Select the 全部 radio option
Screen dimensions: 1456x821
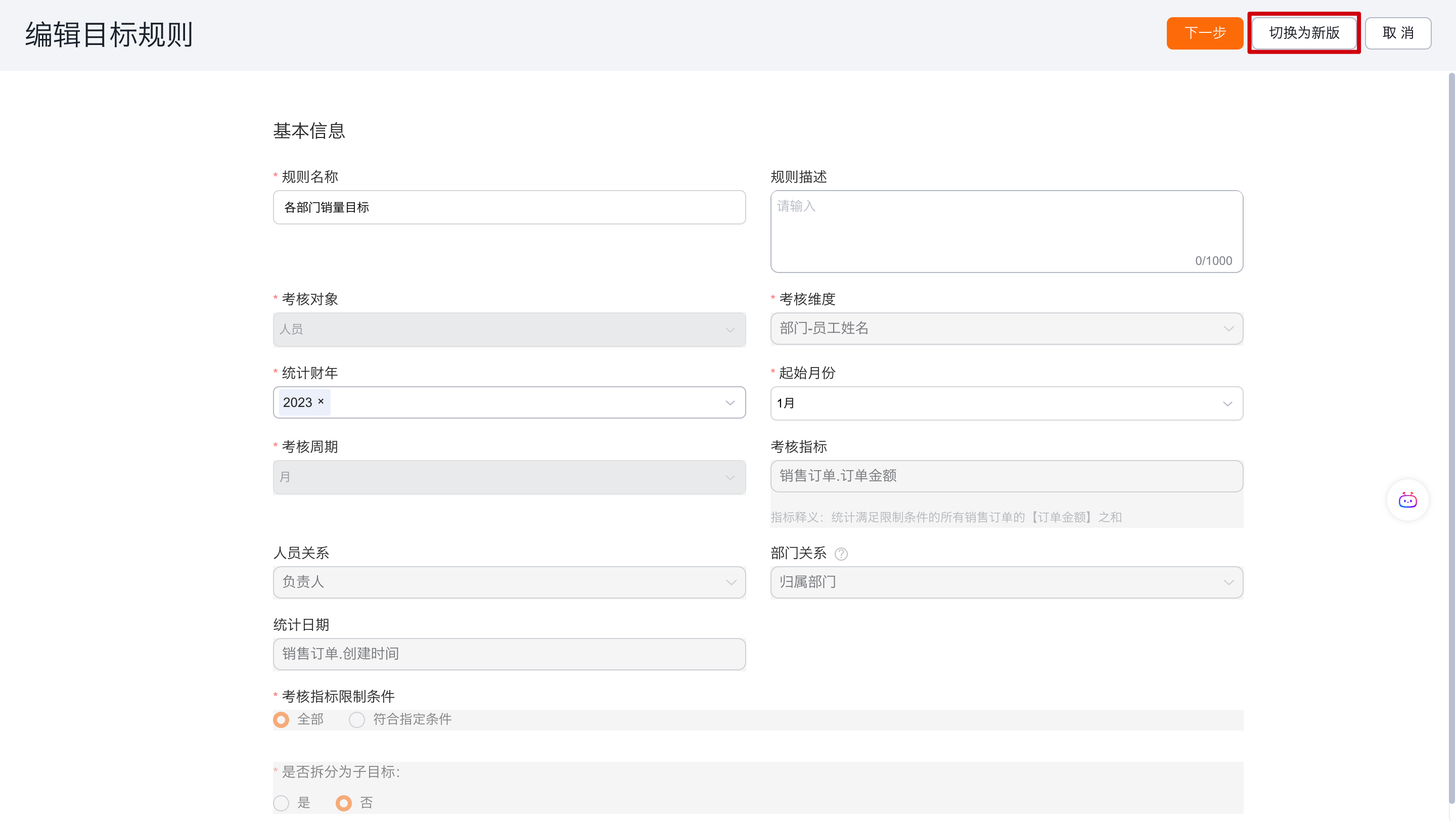click(281, 719)
